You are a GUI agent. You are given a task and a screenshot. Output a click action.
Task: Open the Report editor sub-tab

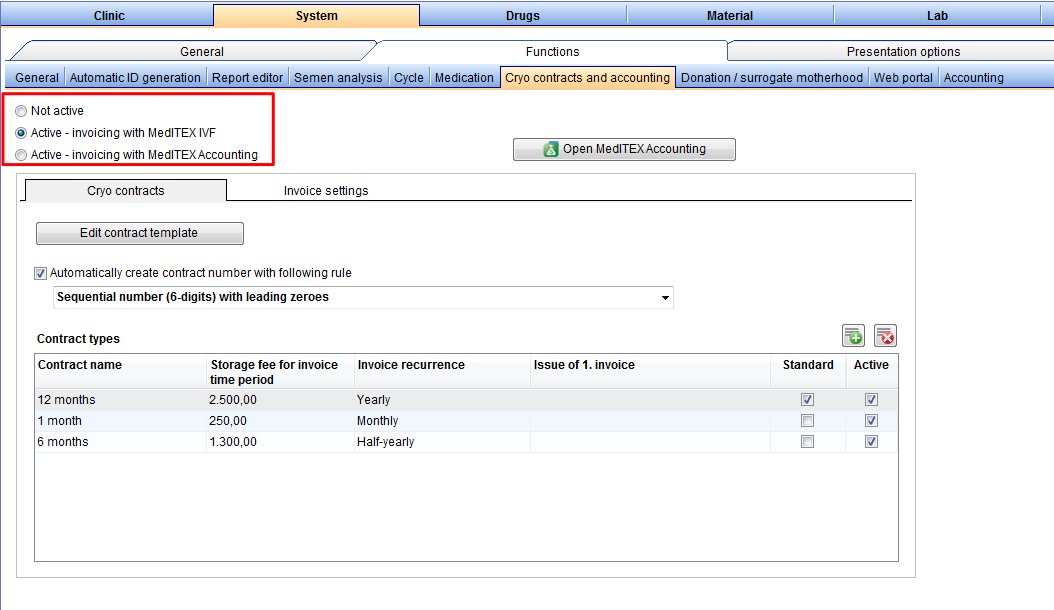[x=247, y=78]
